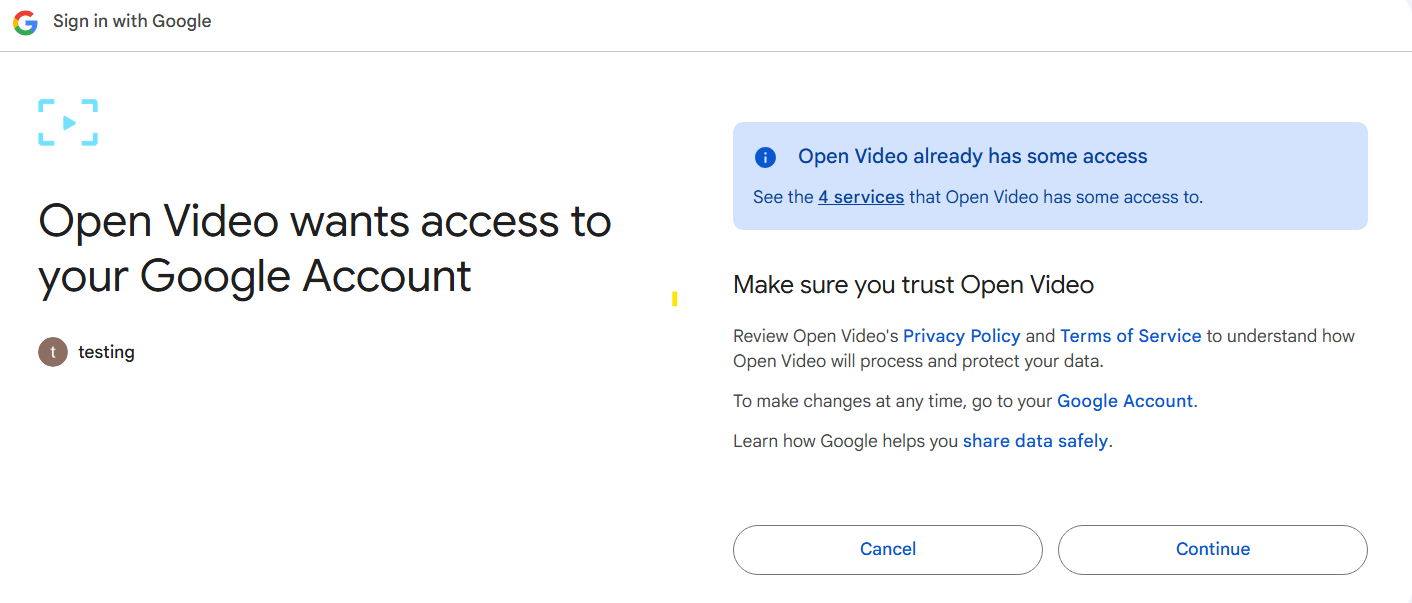This screenshot has width=1412, height=603.
Task: Click the 'Make sure you trust Open Video' heading
Action: 913,285
